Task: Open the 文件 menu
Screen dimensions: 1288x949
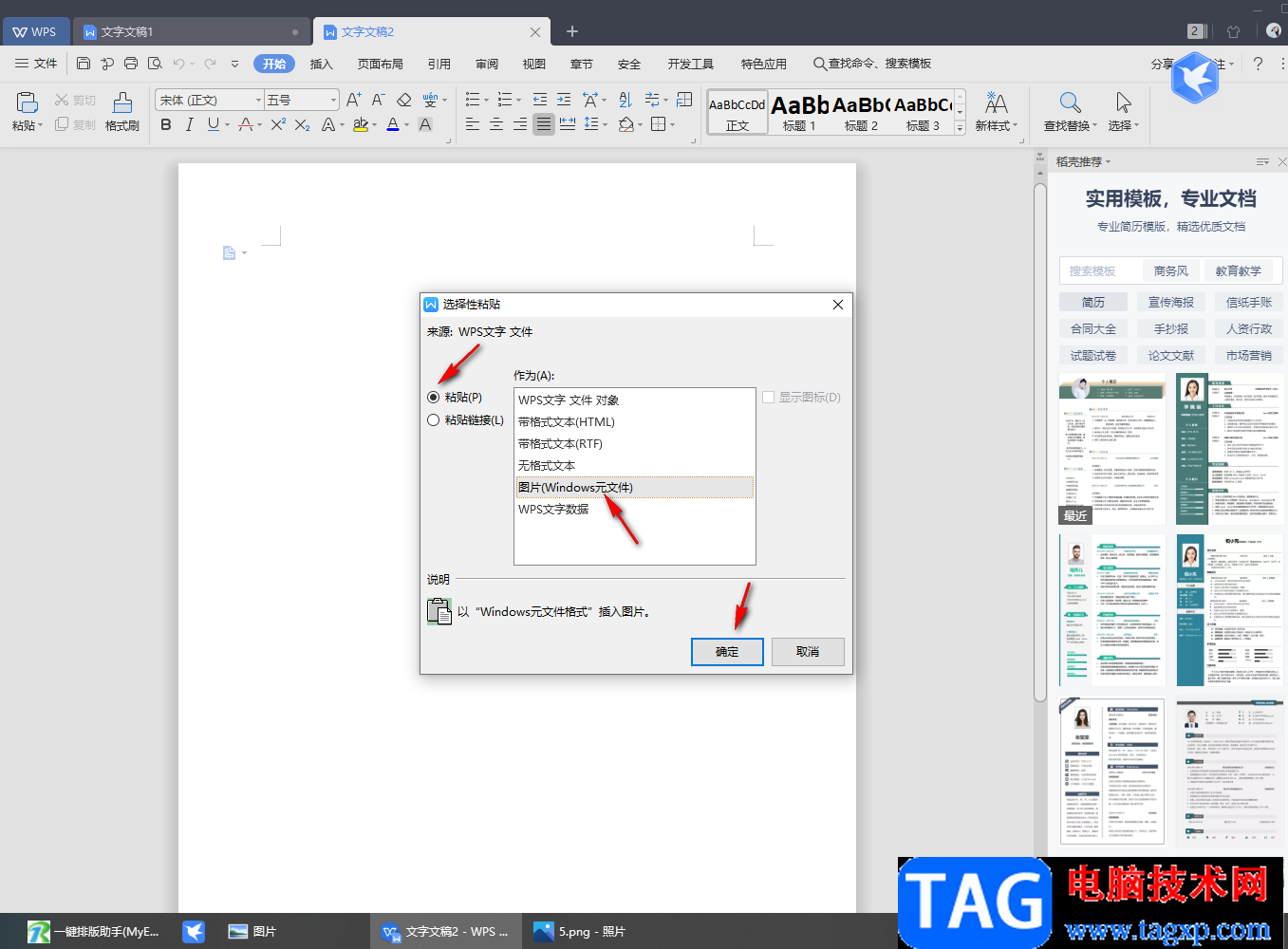Action: point(37,64)
